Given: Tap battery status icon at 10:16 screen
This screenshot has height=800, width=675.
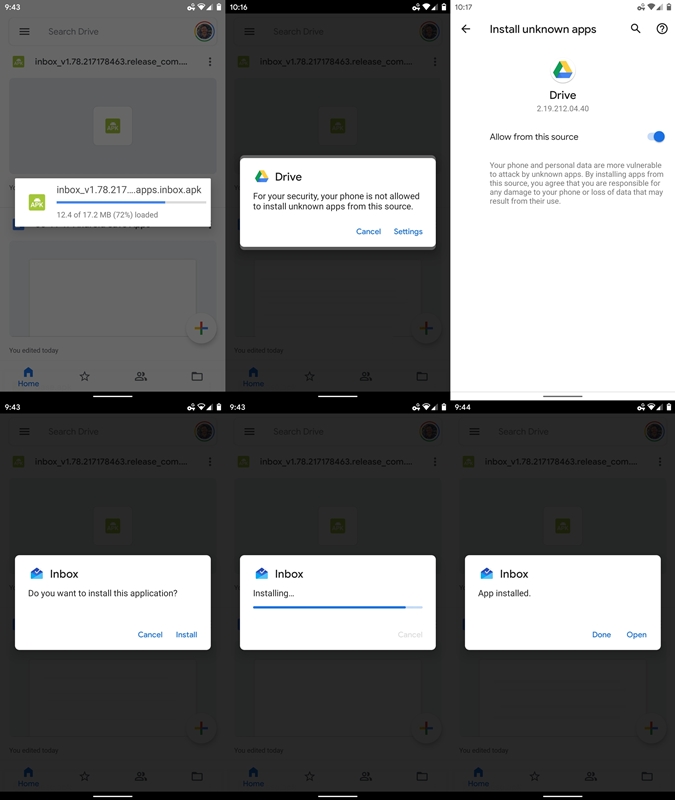Looking at the screenshot, I should 444,7.
